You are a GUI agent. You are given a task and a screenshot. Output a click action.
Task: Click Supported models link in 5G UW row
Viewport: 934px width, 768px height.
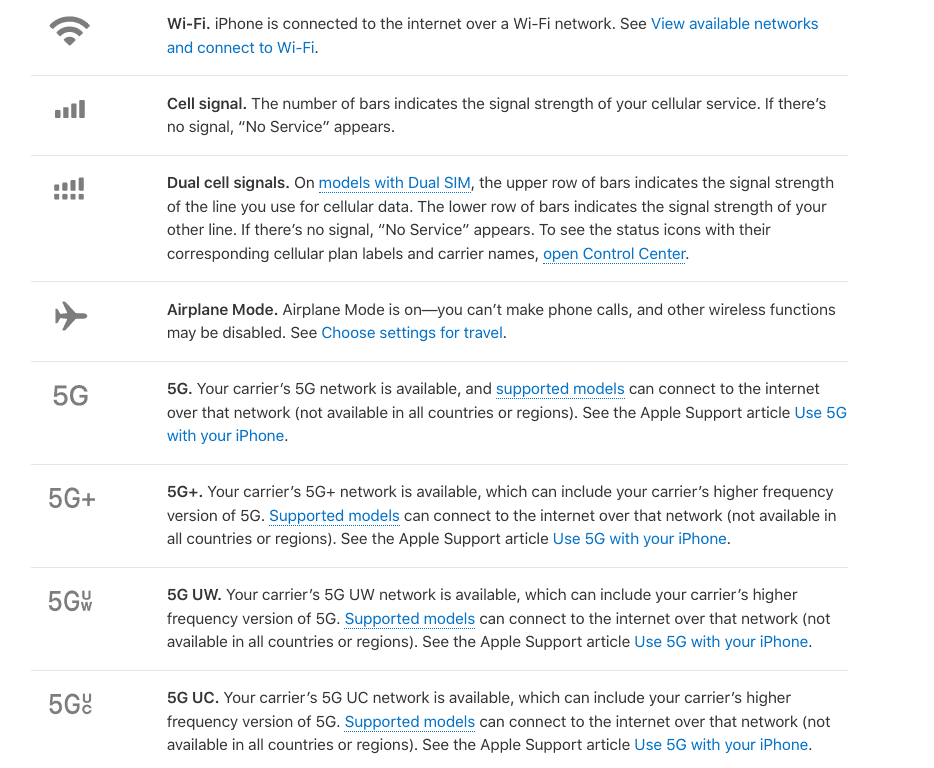coord(409,619)
